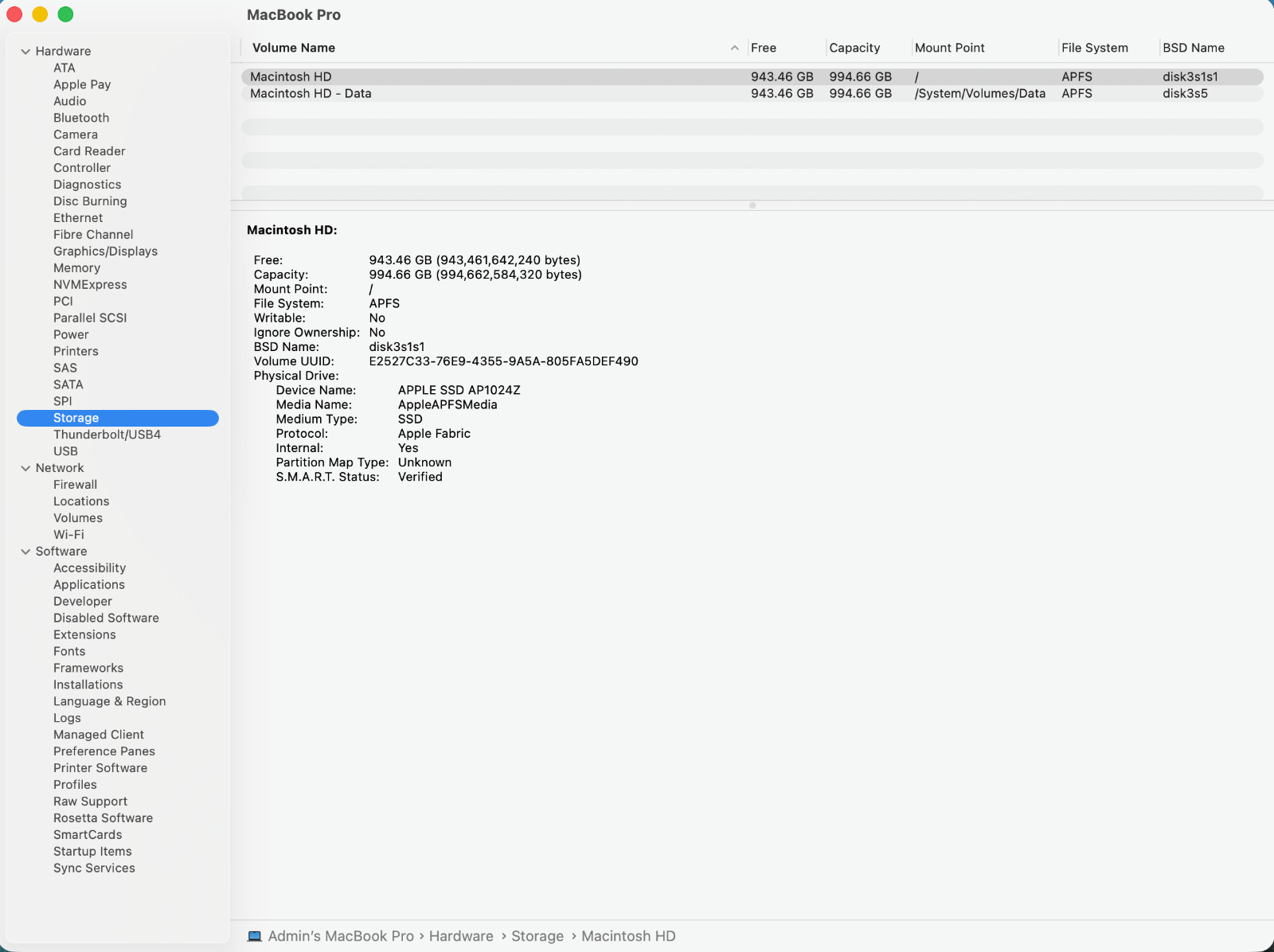Collapse the Network section chevron
The height and width of the screenshot is (952, 1274).
[x=25, y=469]
